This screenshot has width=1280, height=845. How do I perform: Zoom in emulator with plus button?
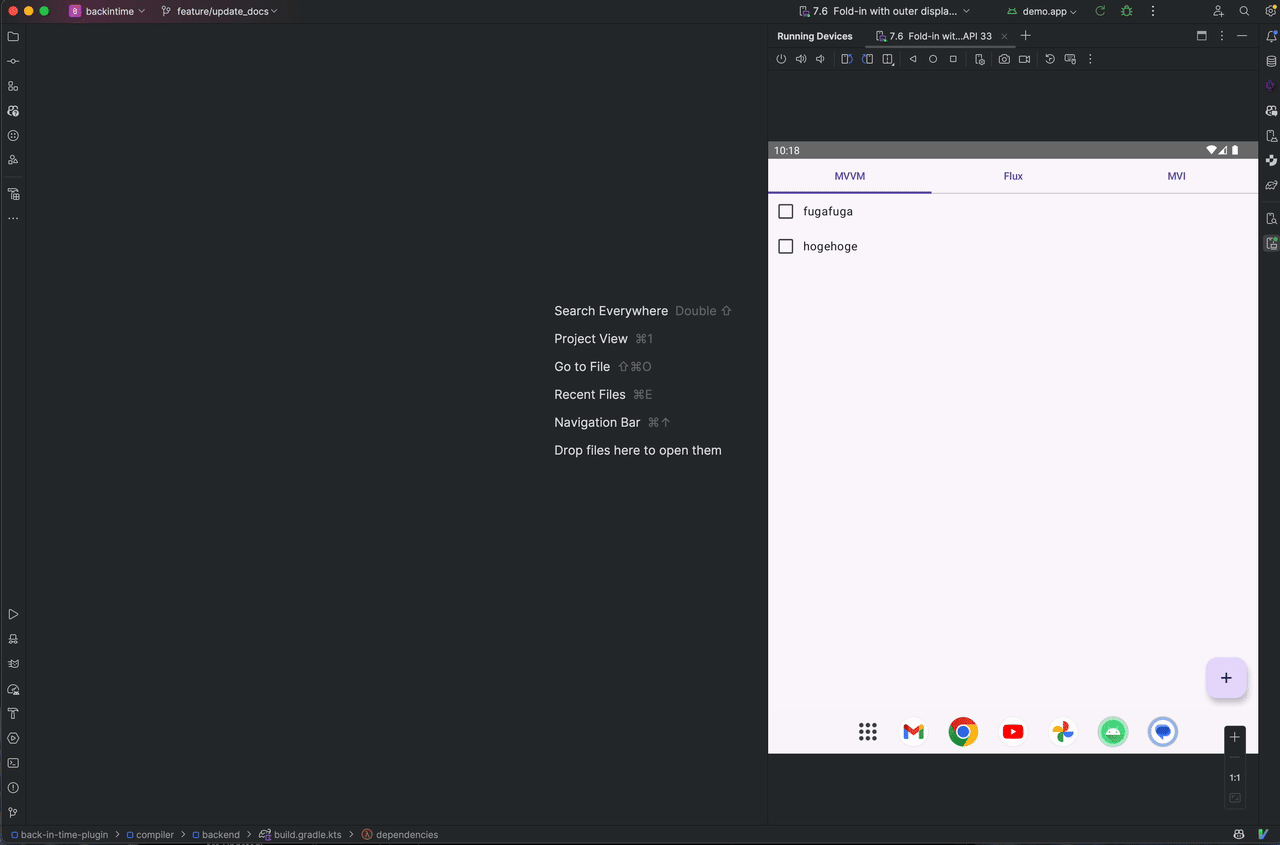tap(1235, 737)
